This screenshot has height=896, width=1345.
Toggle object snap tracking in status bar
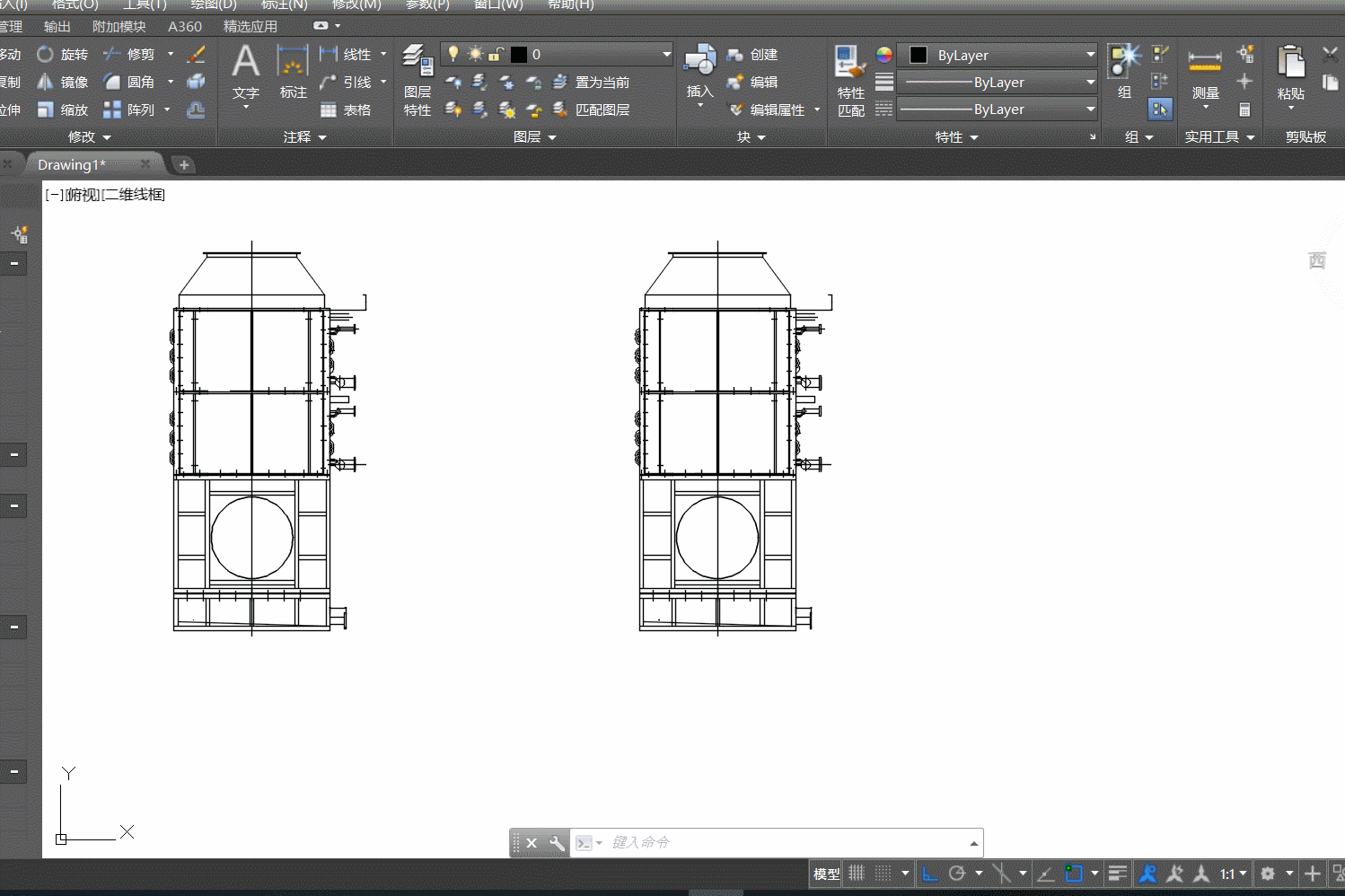coord(1045,874)
